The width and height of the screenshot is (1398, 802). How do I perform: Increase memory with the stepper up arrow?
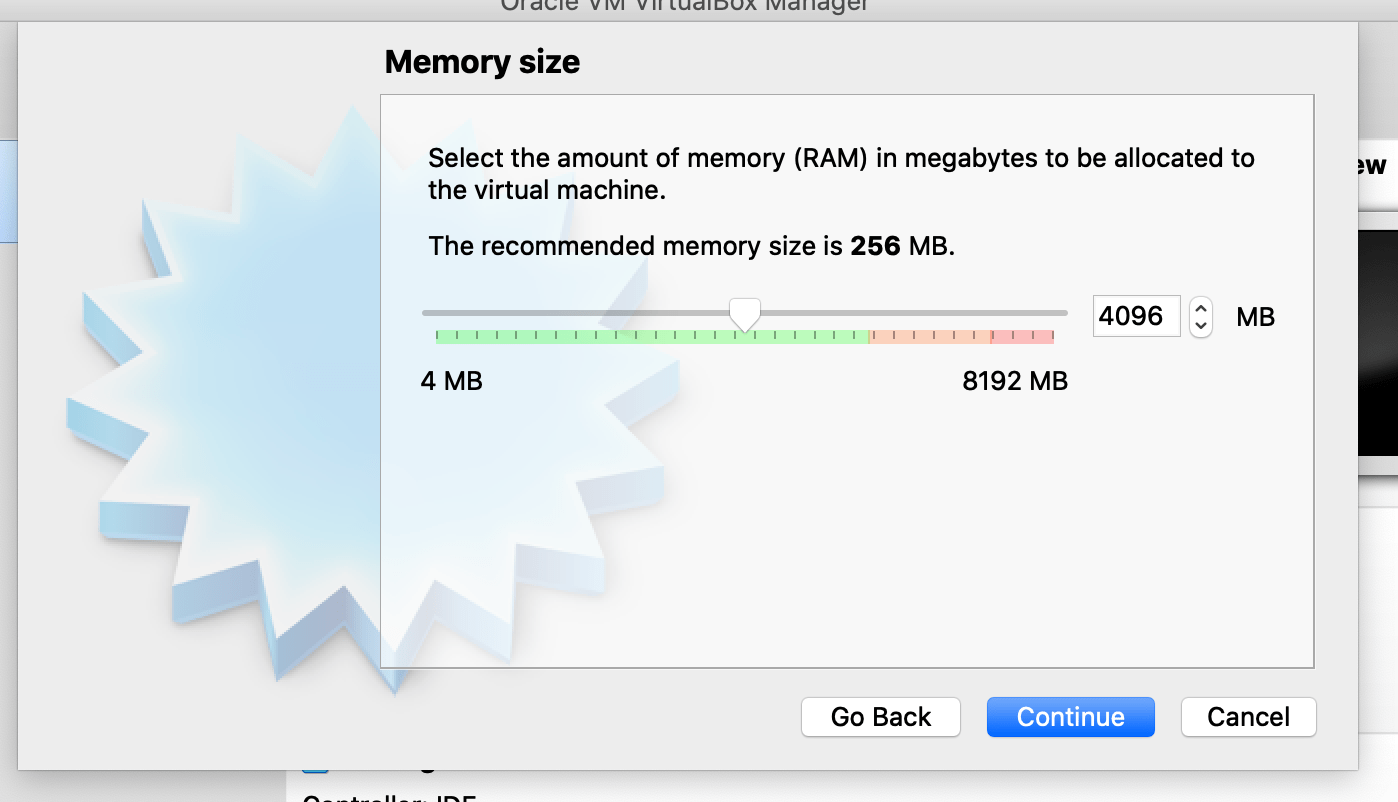pos(1199,308)
